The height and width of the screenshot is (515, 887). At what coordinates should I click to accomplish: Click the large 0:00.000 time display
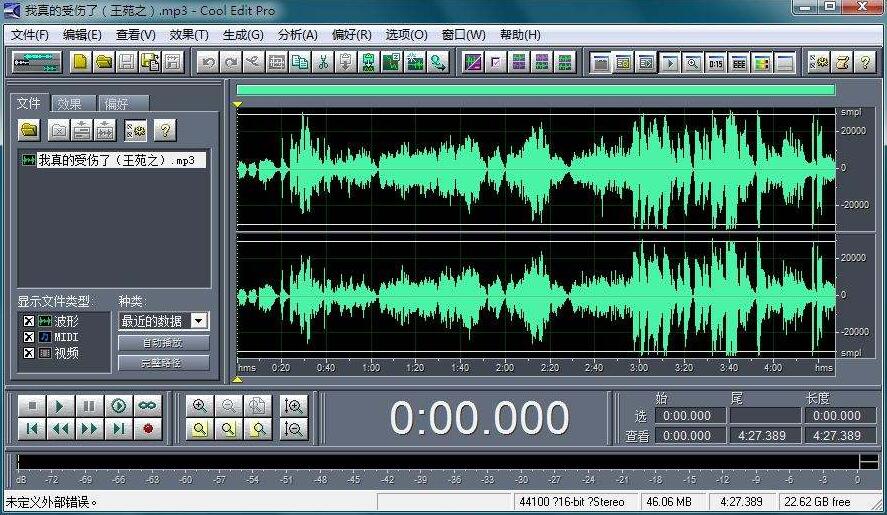click(479, 418)
